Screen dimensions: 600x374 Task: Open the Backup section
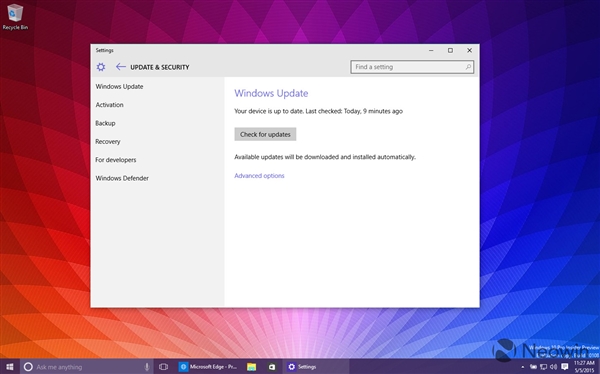[x=105, y=123]
